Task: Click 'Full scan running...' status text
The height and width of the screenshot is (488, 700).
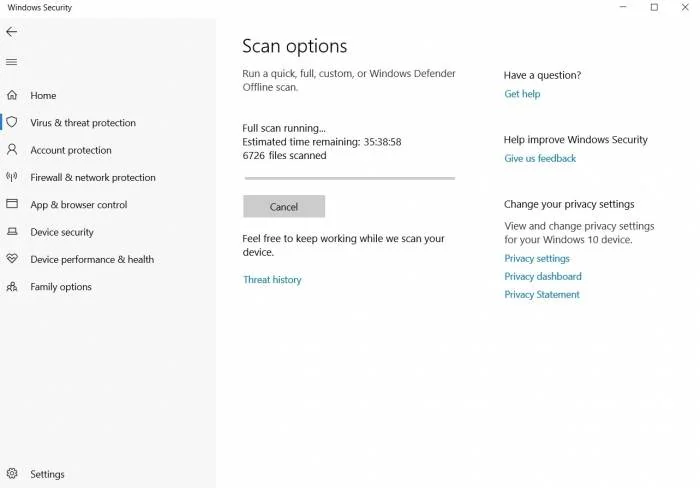Action: coord(284,128)
